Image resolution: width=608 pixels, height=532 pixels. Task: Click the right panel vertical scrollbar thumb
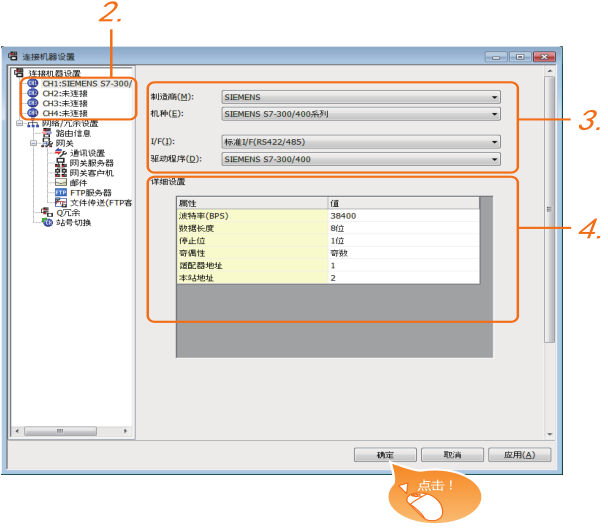[549, 209]
